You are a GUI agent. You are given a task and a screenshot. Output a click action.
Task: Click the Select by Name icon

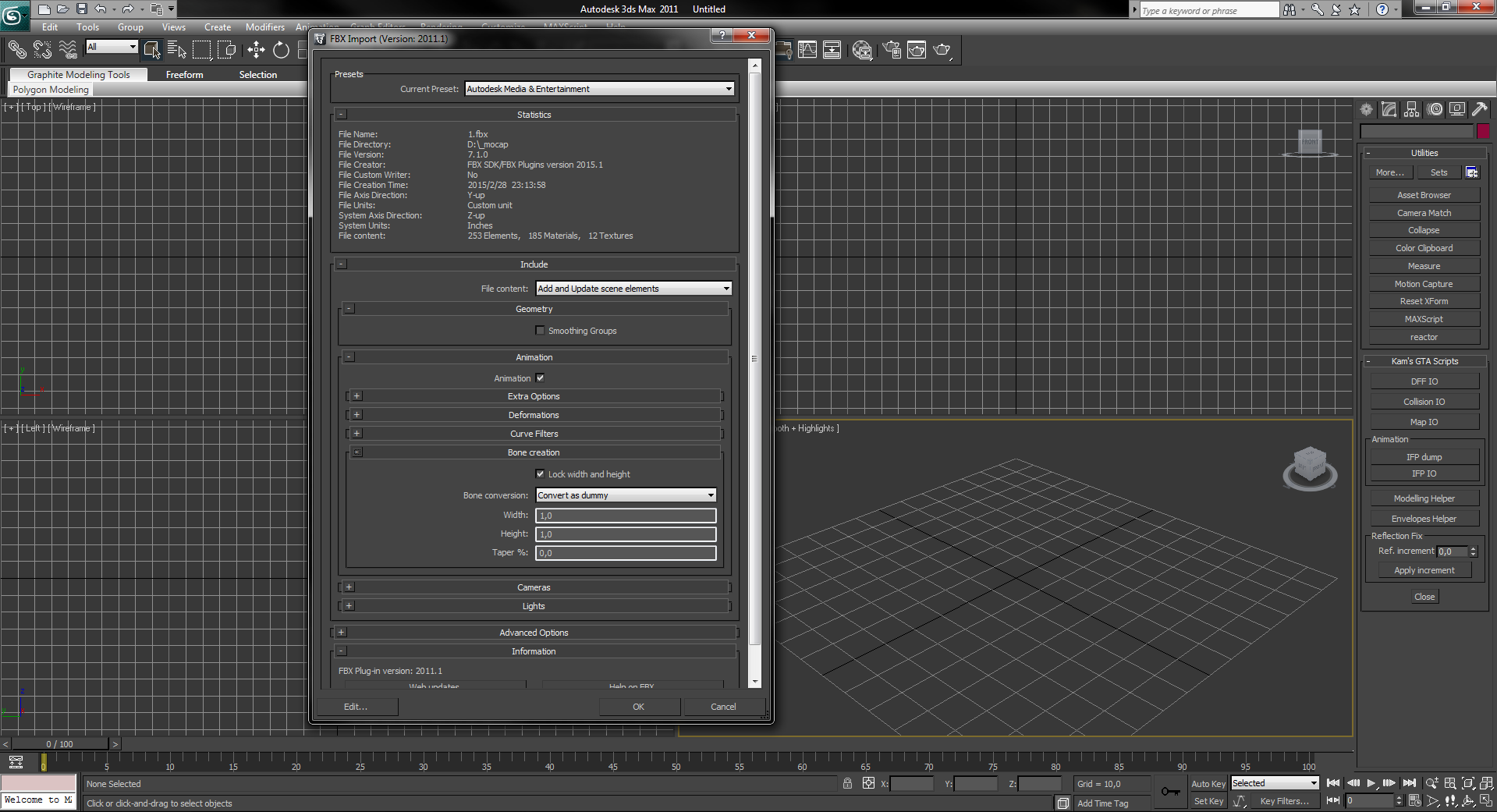177,50
